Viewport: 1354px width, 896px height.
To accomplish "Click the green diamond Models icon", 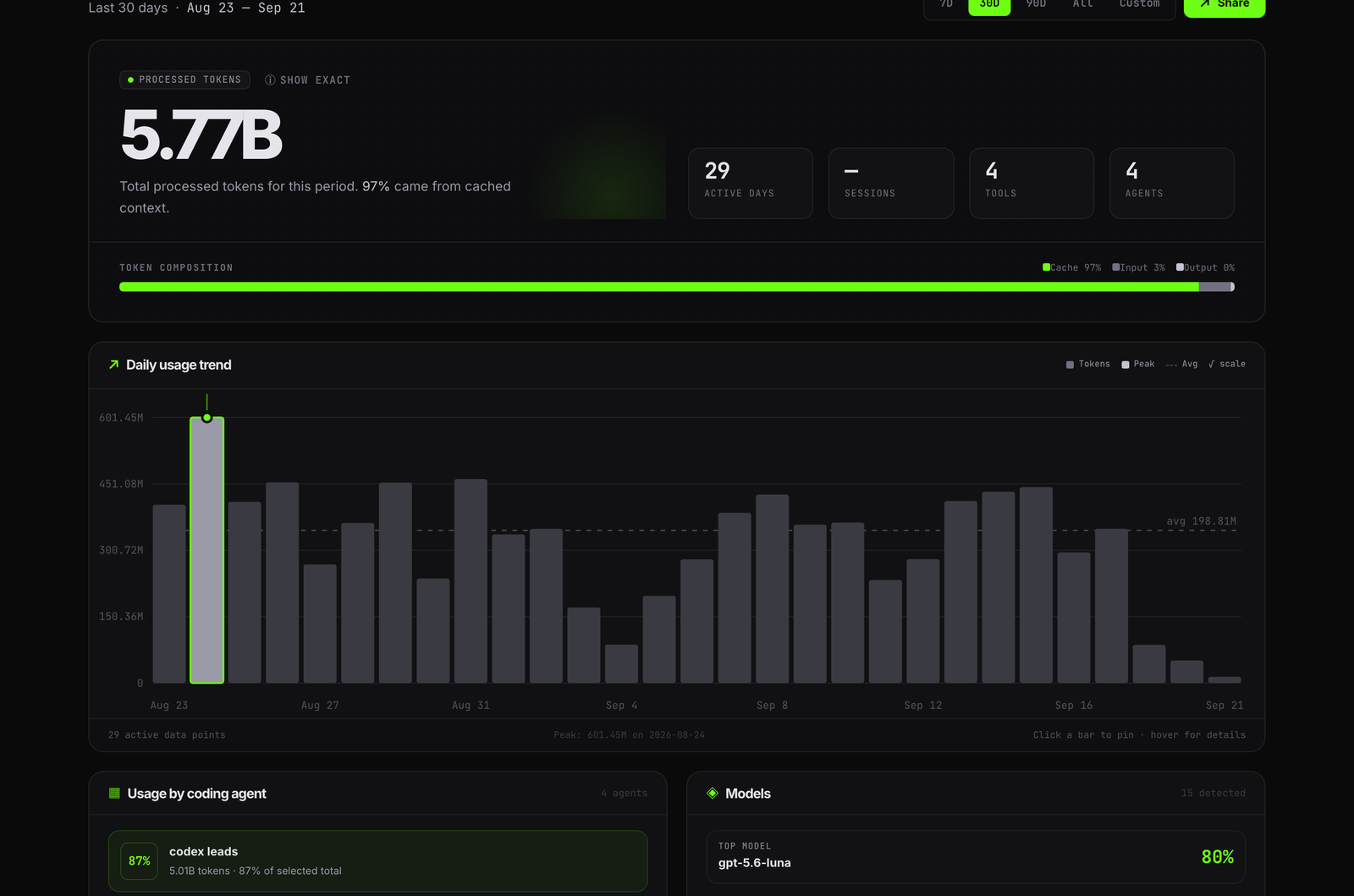I will [x=713, y=794].
